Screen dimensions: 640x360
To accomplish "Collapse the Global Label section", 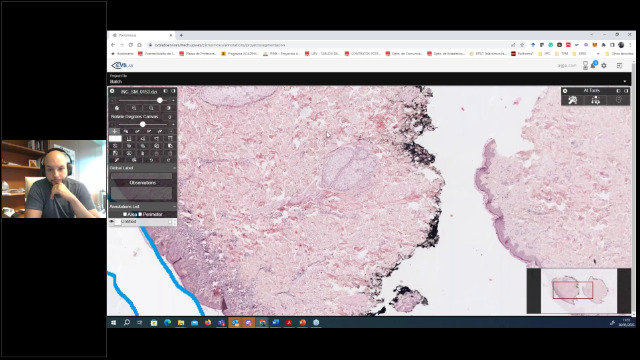I will 174,168.
